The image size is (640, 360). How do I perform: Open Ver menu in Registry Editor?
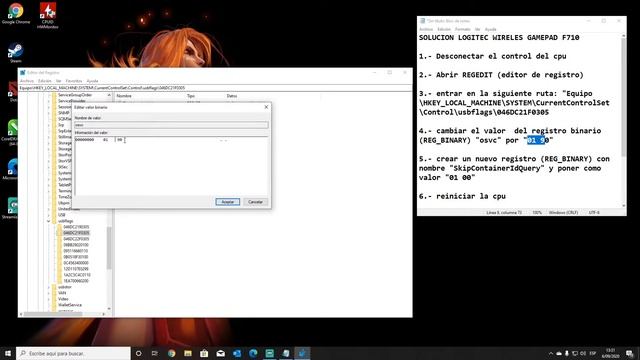(x=59, y=81)
